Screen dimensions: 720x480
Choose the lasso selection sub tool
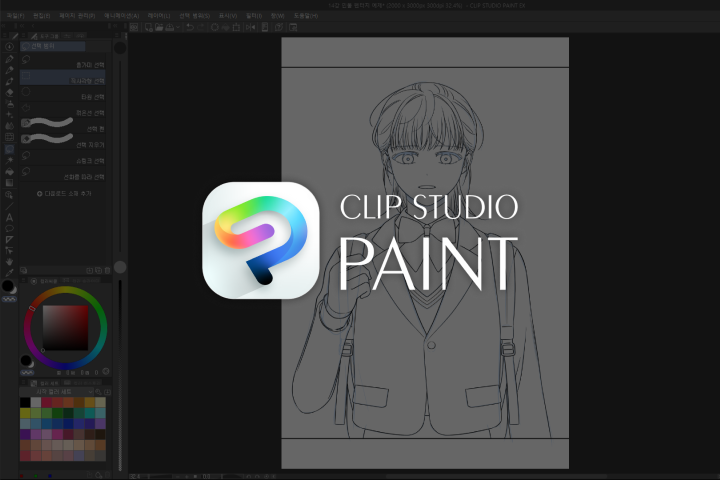tap(63, 62)
